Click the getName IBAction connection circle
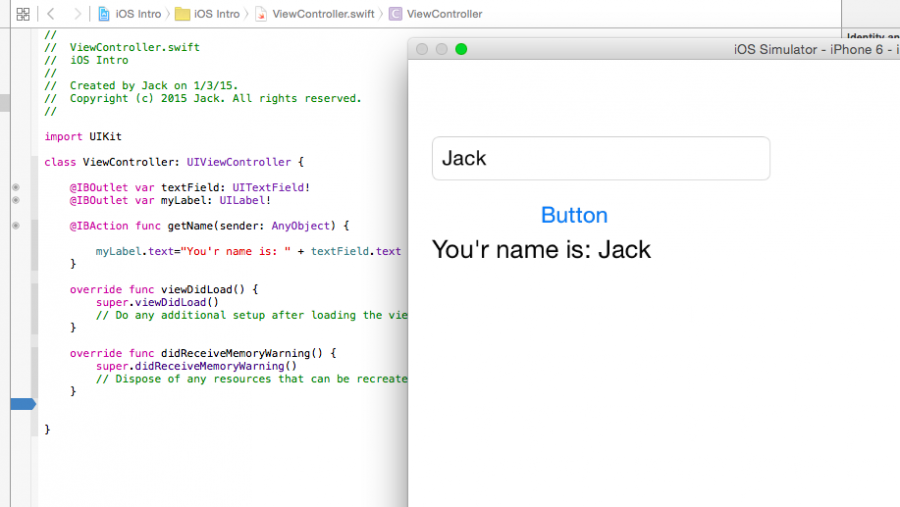The image size is (900, 507). [x=15, y=226]
